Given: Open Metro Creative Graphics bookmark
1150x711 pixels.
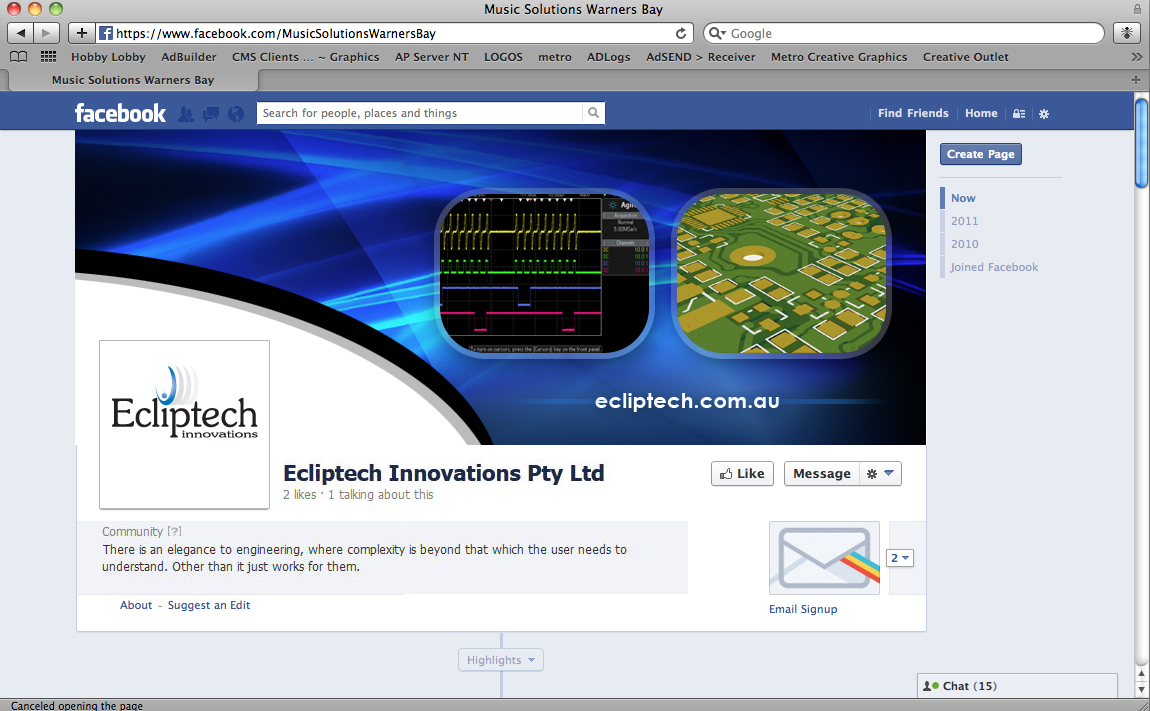Looking at the screenshot, I should click(x=839, y=56).
